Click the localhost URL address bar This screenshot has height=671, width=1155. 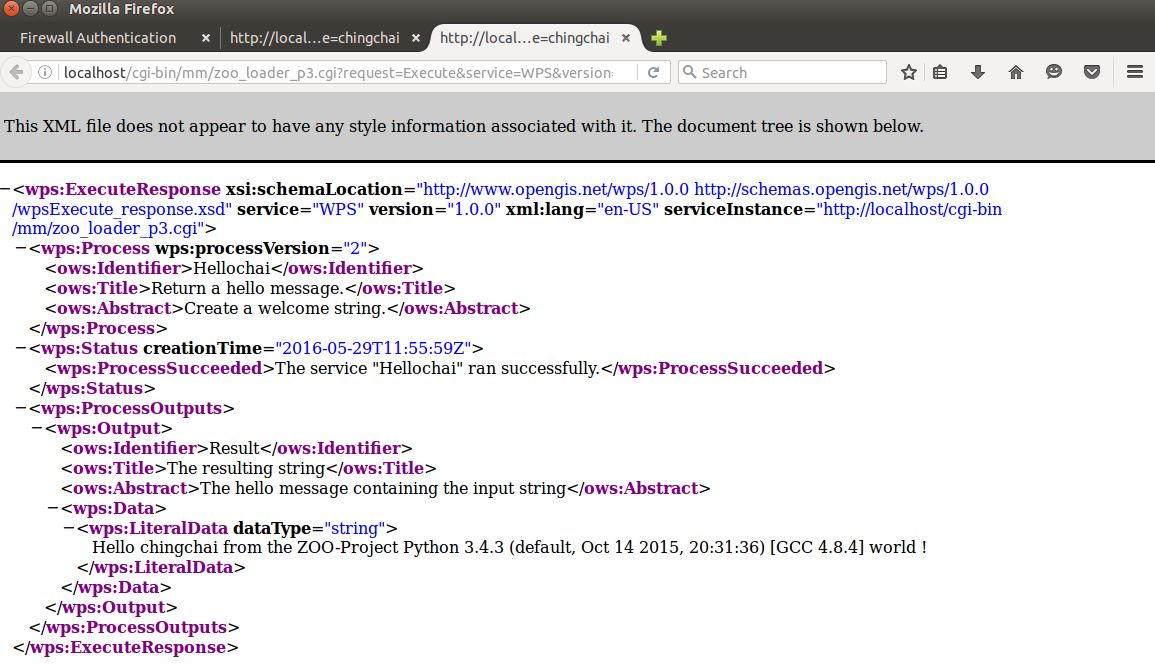pos(340,72)
